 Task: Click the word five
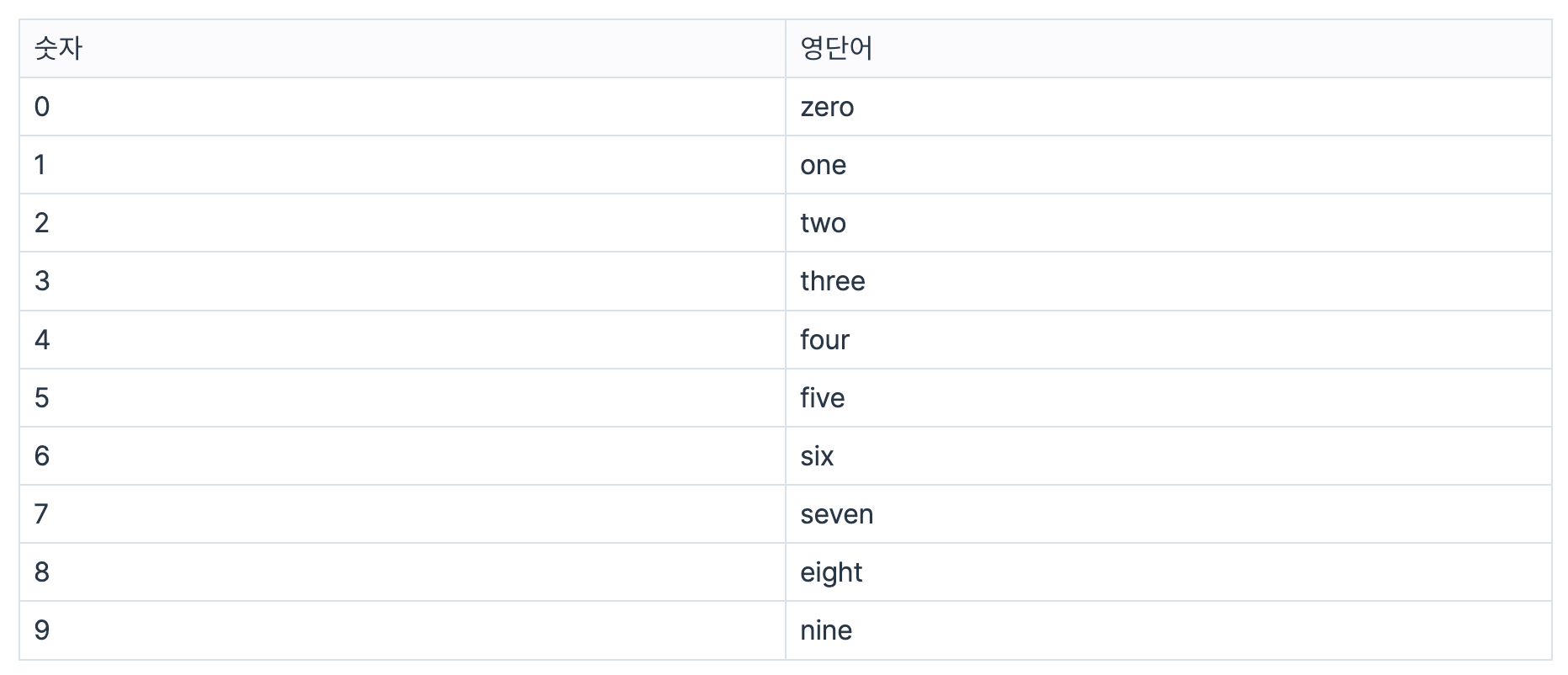click(822, 397)
